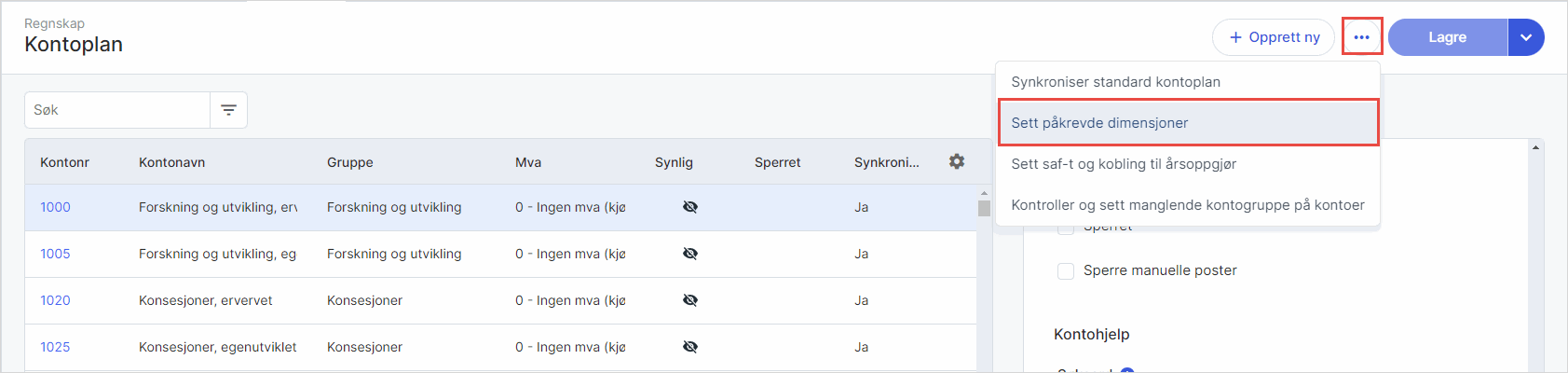The image size is (1568, 373).
Task: Open account number 1000 link
Action: 55,207
